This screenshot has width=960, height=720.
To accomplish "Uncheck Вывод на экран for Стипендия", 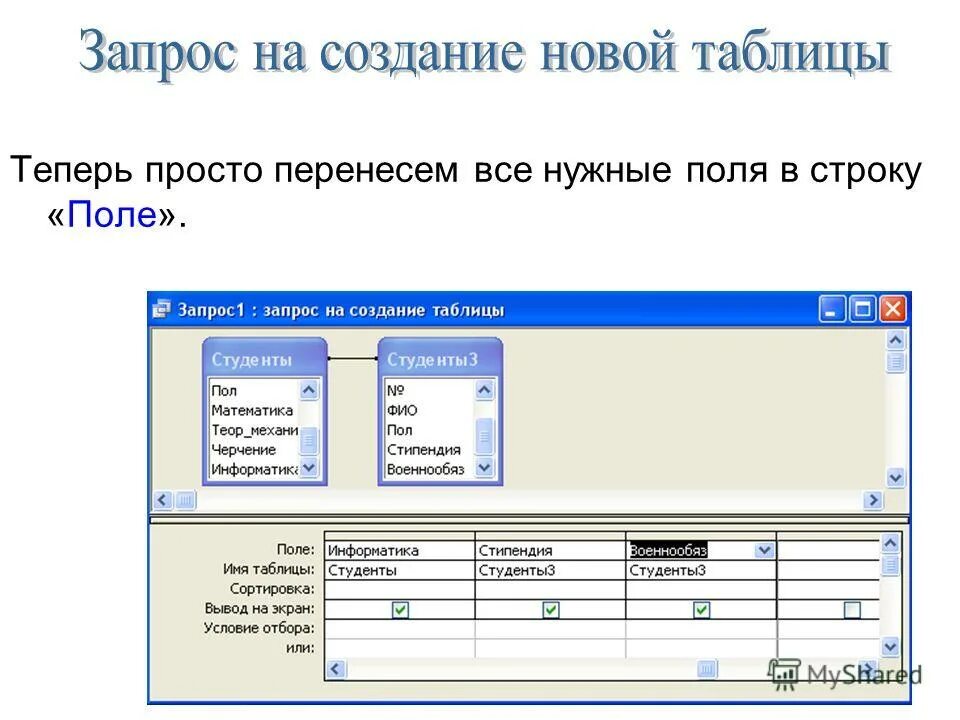I will [x=551, y=607].
